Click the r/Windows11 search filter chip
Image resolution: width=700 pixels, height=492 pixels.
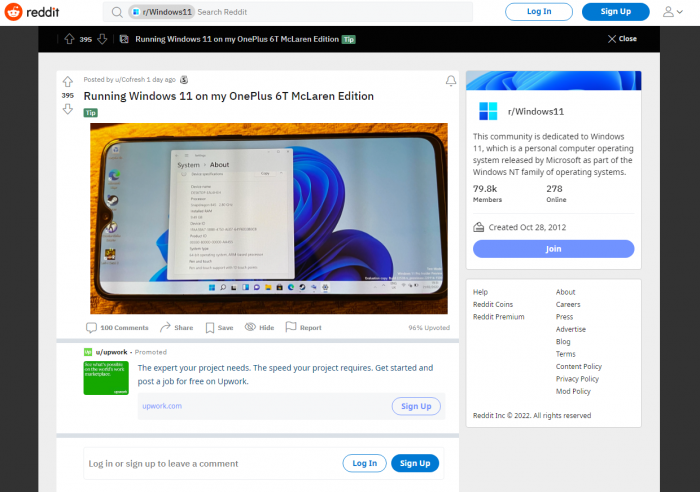point(162,12)
